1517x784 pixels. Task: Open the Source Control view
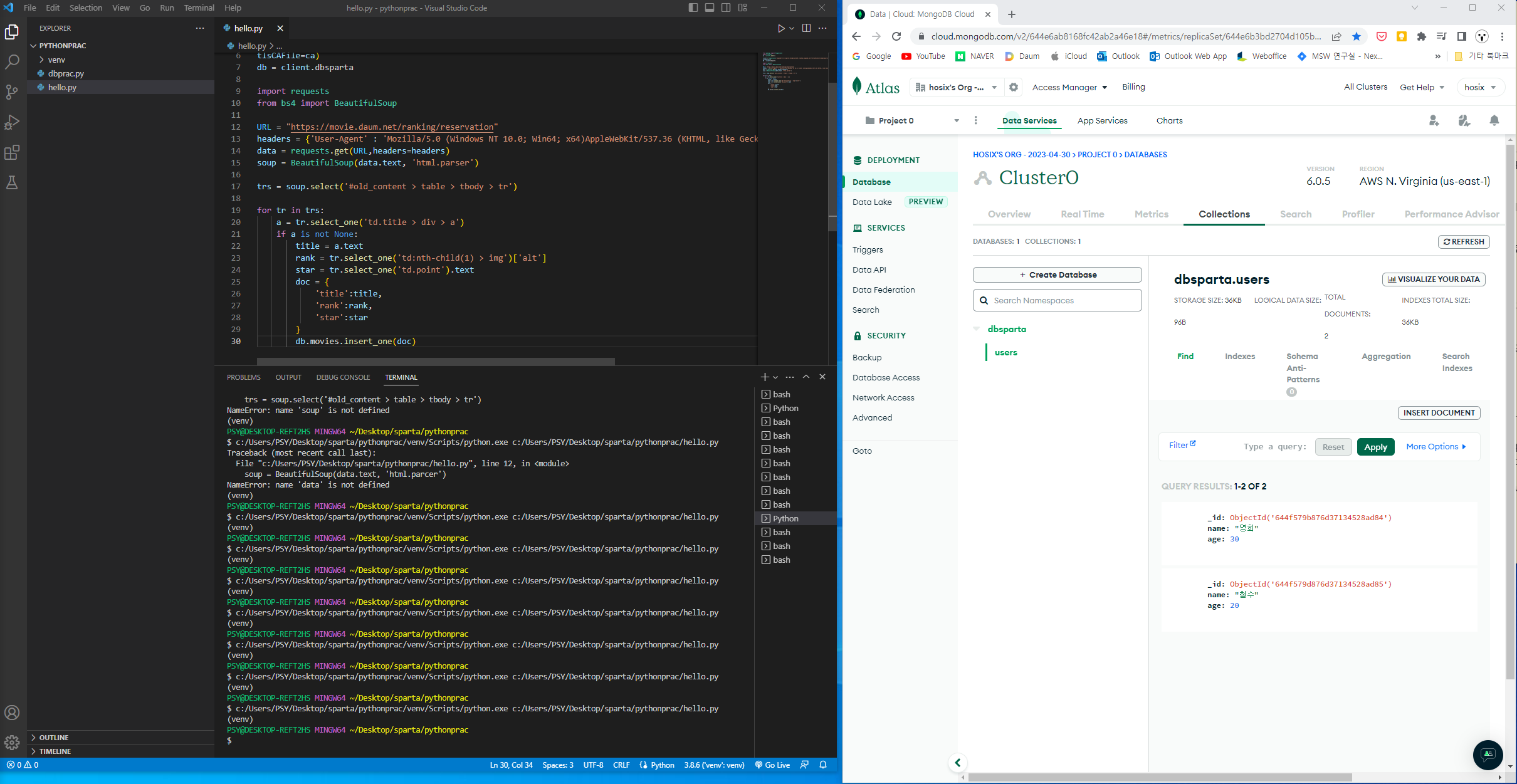click(12, 91)
